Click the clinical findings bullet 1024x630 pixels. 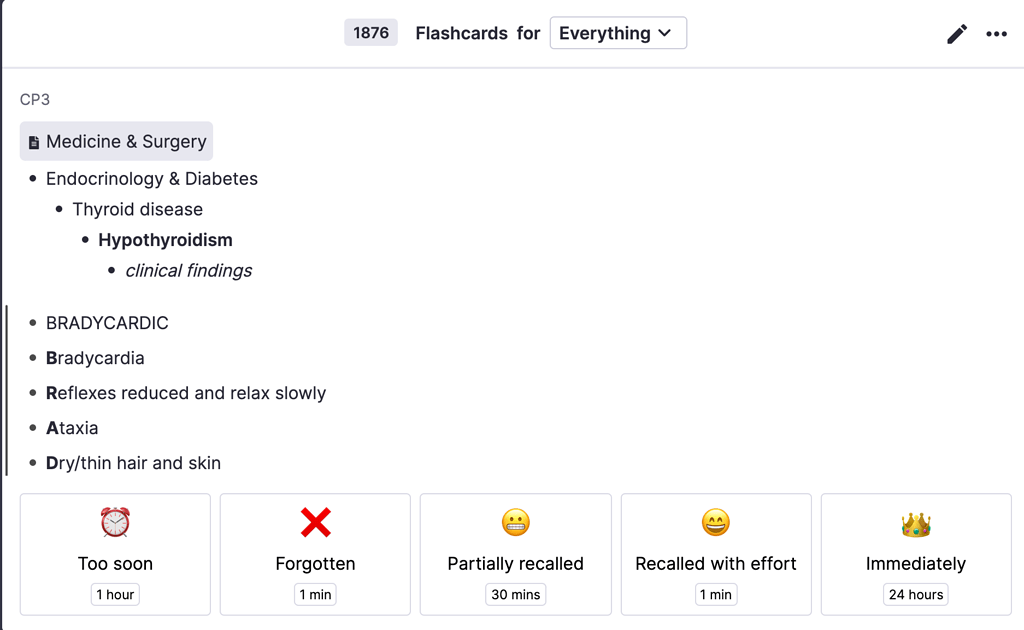tap(189, 271)
